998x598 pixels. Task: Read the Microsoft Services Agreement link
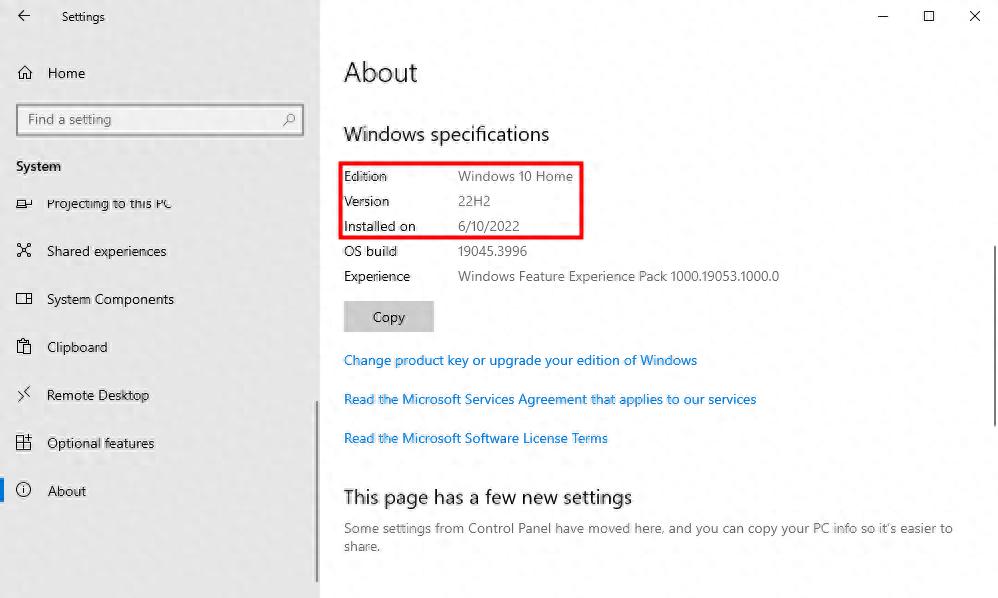click(550, 399)
